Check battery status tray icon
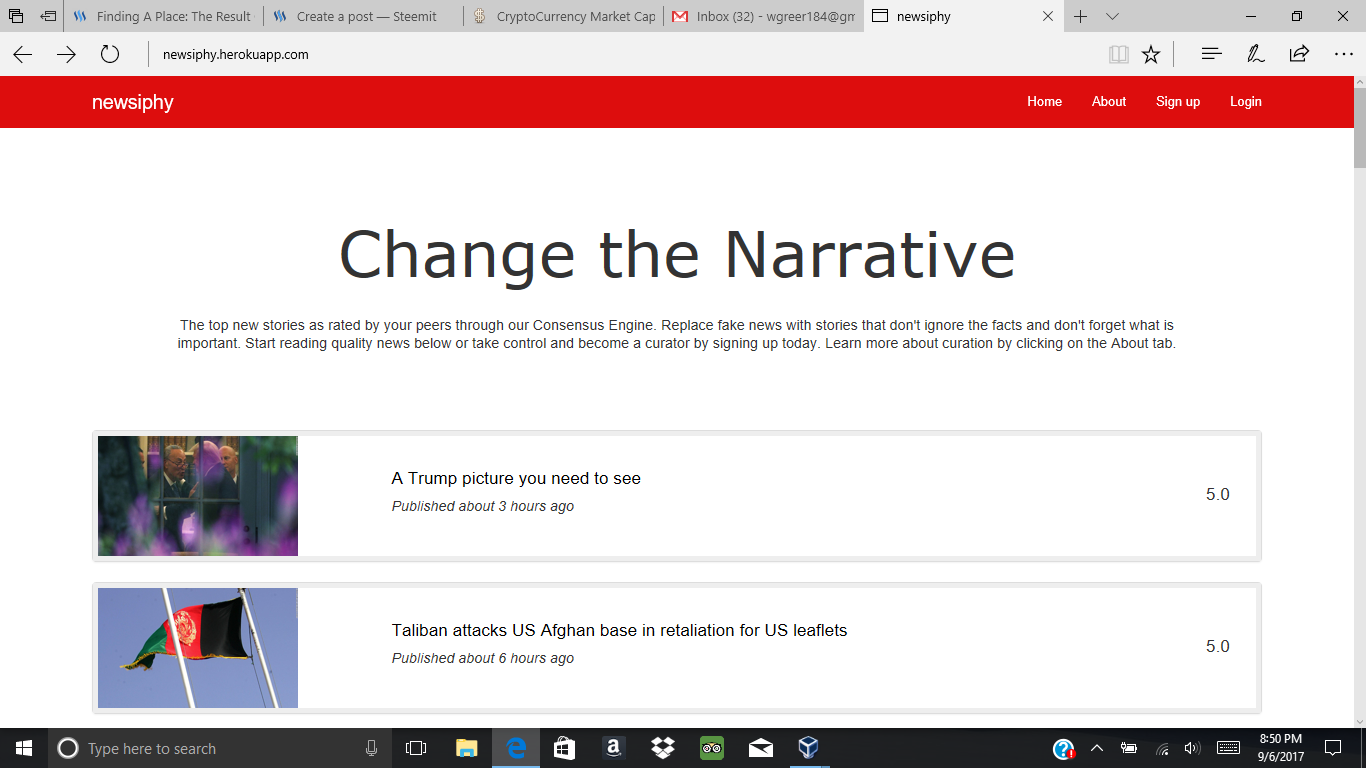 [x=1129, y=748]
